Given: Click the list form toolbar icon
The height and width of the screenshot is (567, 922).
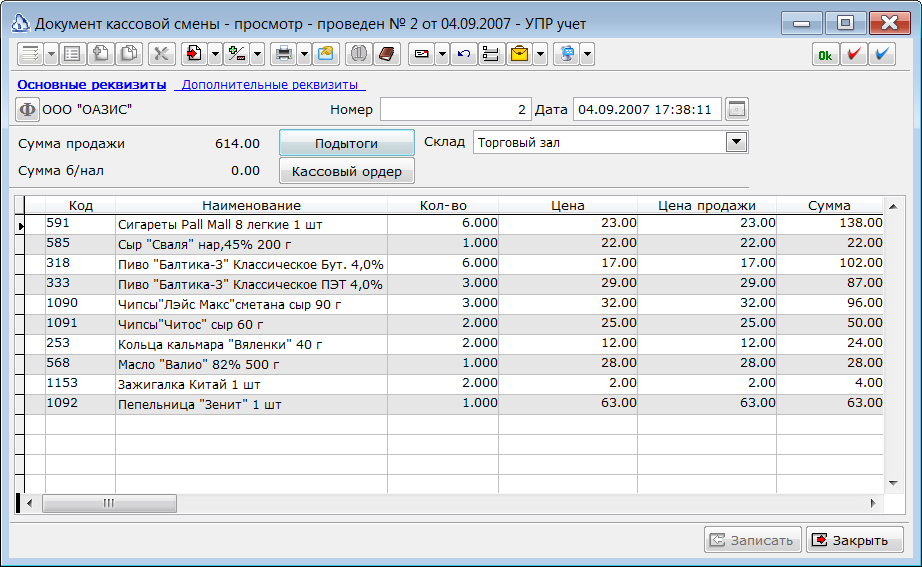Looking at the screenshot, I should point(72,54).
